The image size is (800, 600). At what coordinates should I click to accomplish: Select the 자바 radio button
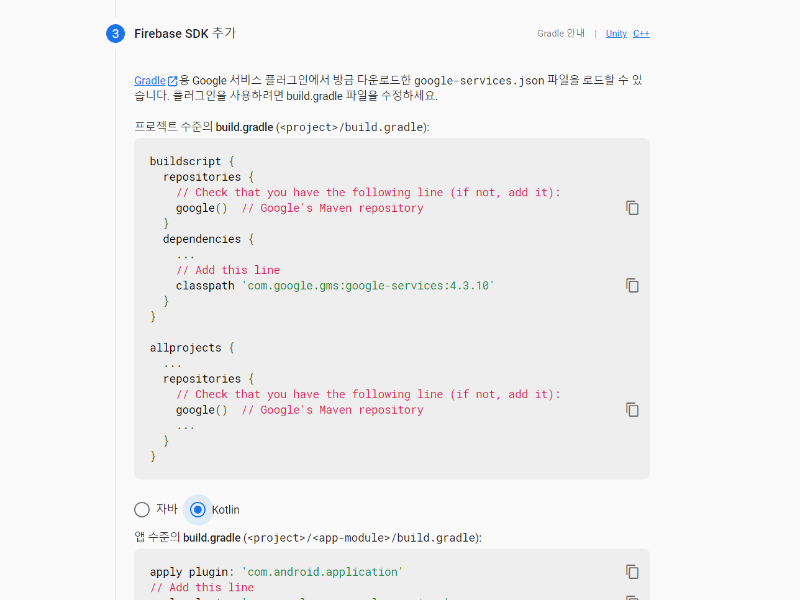(142, 509)
